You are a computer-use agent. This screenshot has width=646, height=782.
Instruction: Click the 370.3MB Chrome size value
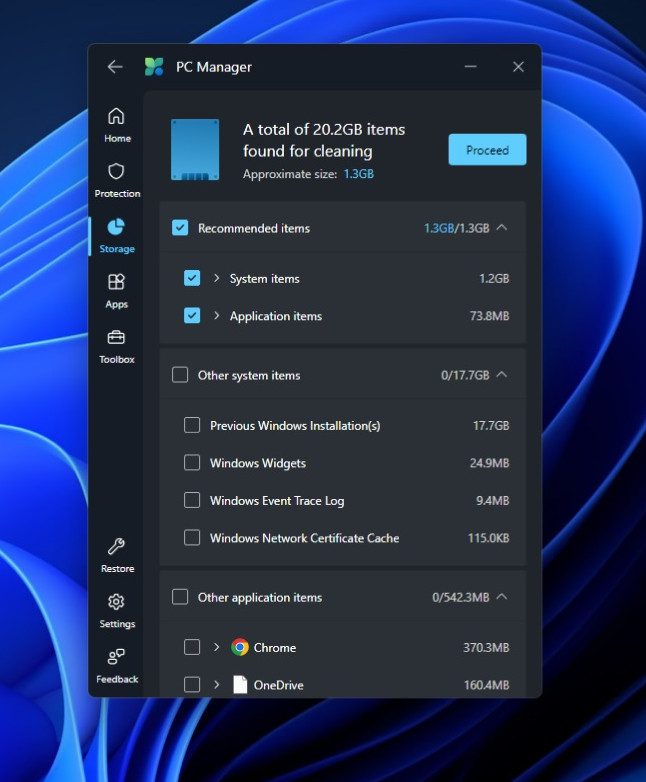486,647
